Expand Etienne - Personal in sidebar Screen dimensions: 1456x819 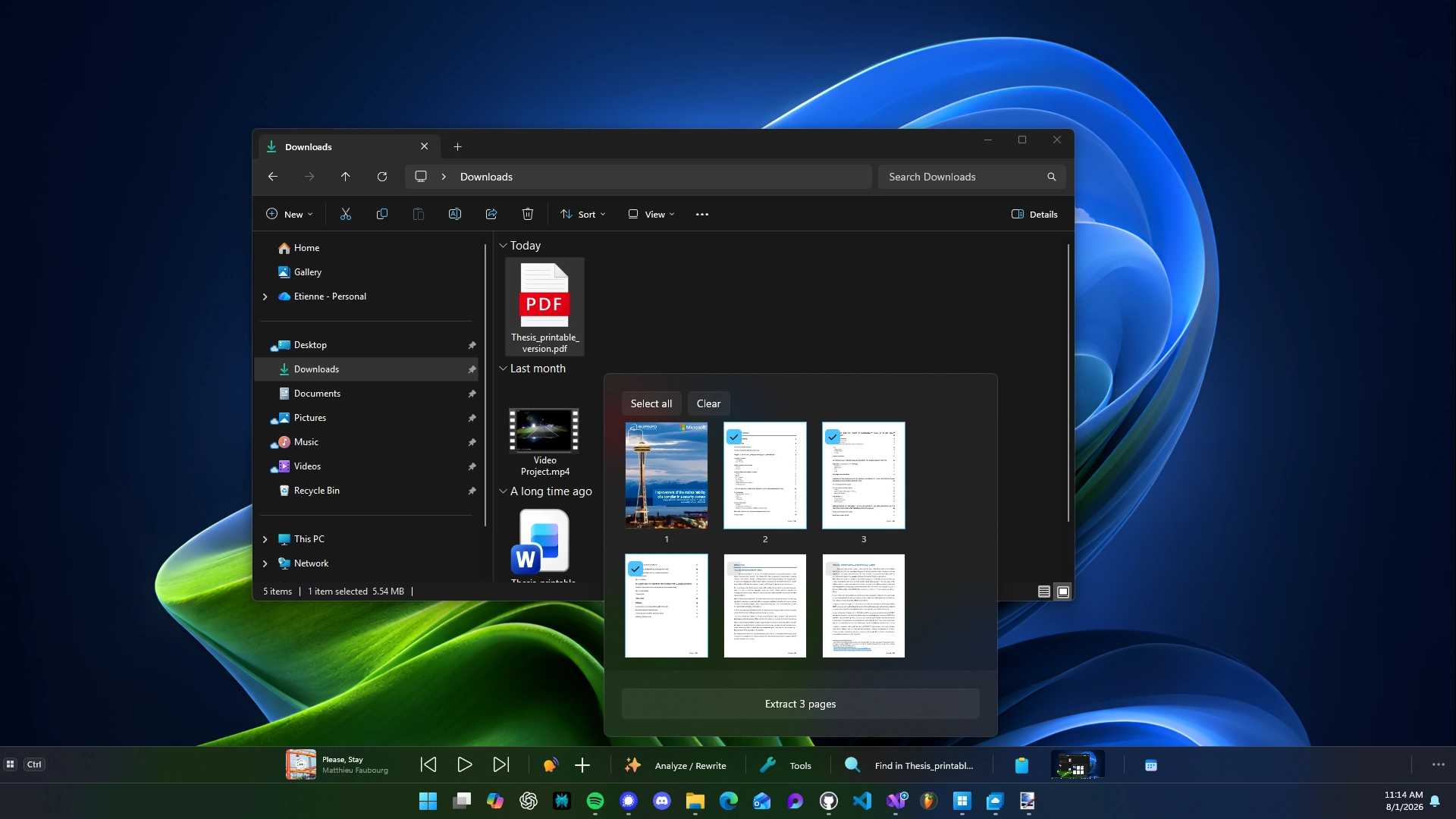pyautogui.click(x=265, y=297)
